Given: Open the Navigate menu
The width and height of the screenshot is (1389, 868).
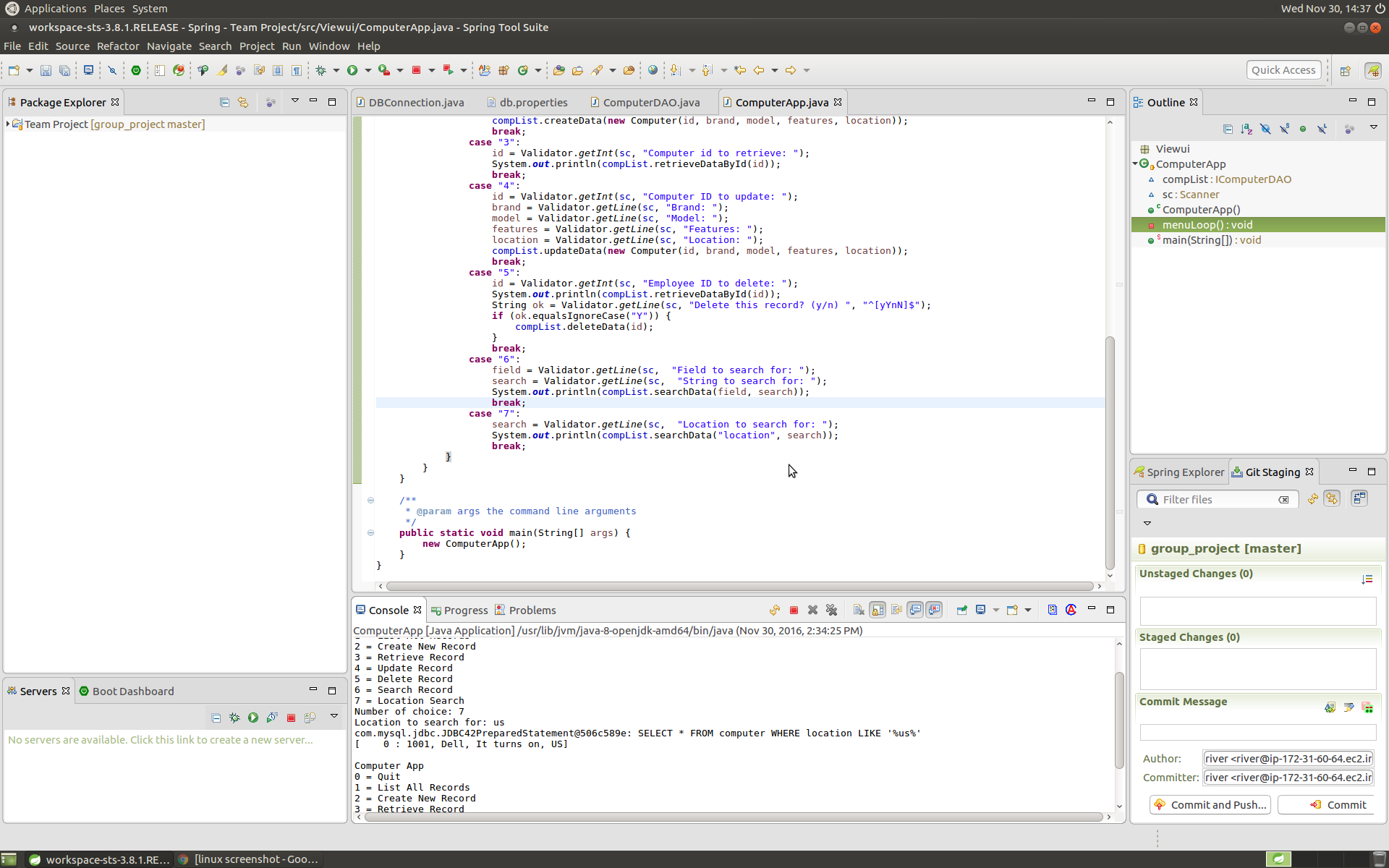Looking at the screenshot, I should pos(169,46).
